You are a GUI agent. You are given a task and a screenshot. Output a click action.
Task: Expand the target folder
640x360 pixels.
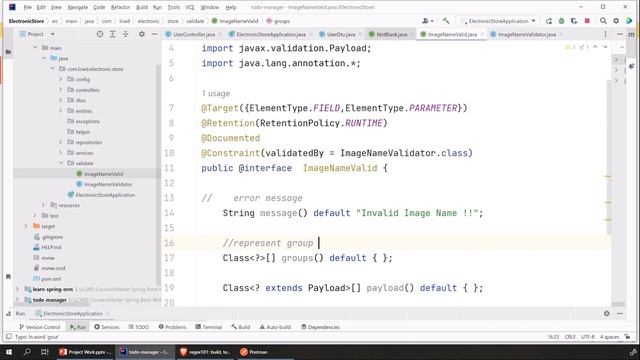[26, 226]
